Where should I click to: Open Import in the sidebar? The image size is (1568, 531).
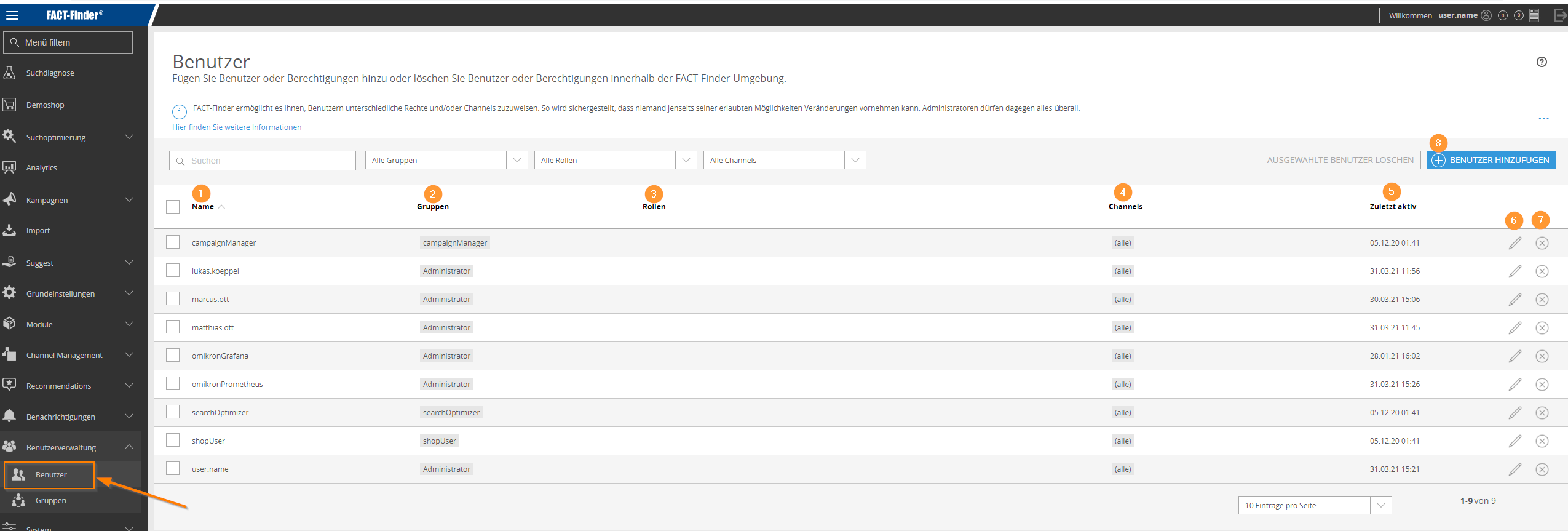pyautogui.click(x=38, y=230)
